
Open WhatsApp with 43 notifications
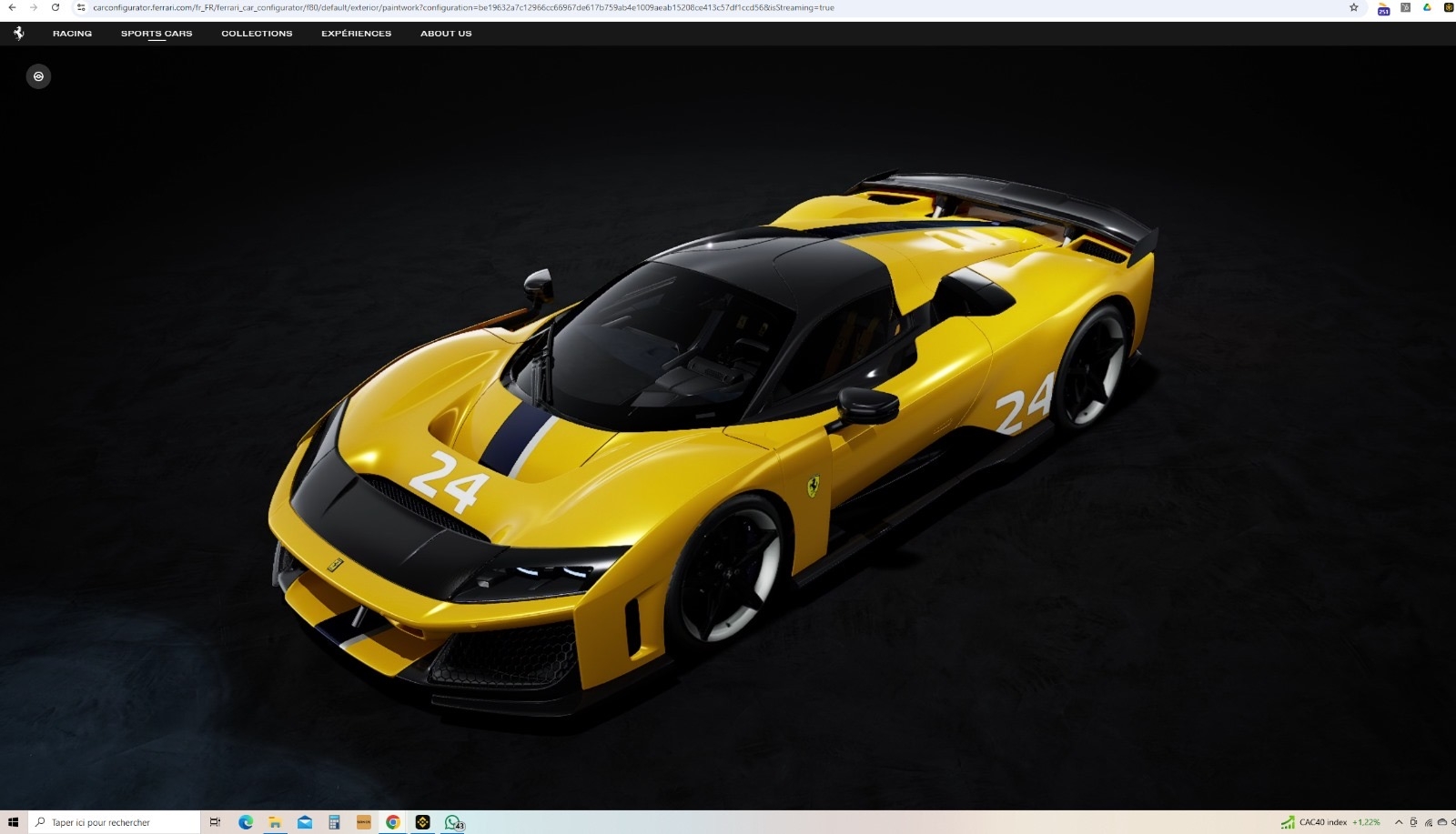[453, 822]
